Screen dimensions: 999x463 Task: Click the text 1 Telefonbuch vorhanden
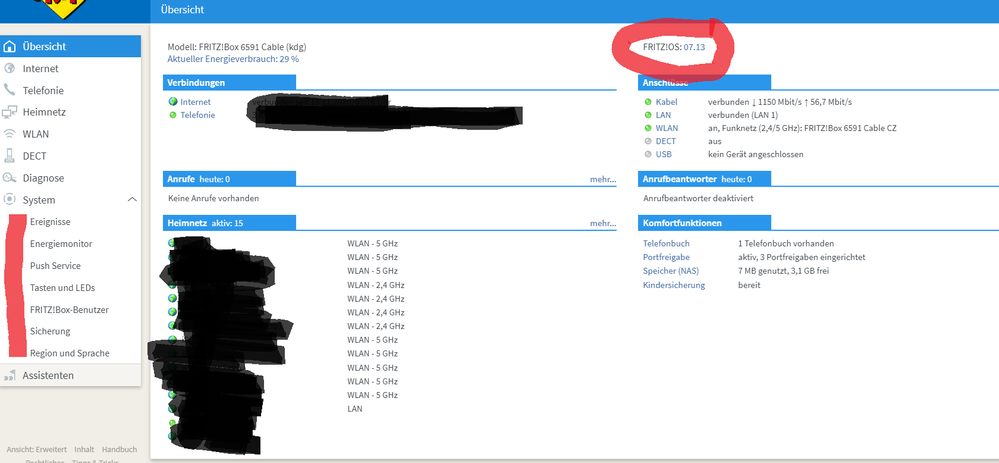click(786, 243)
